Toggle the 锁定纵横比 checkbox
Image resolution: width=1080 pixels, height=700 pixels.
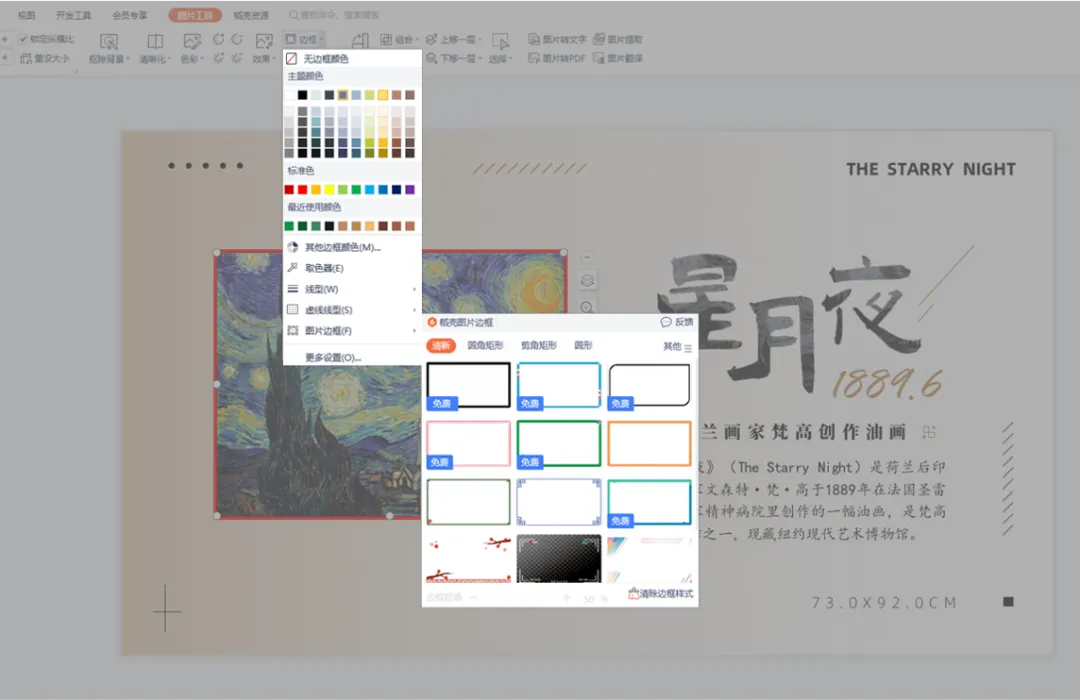pyautogui.click(x=23, y=39)
